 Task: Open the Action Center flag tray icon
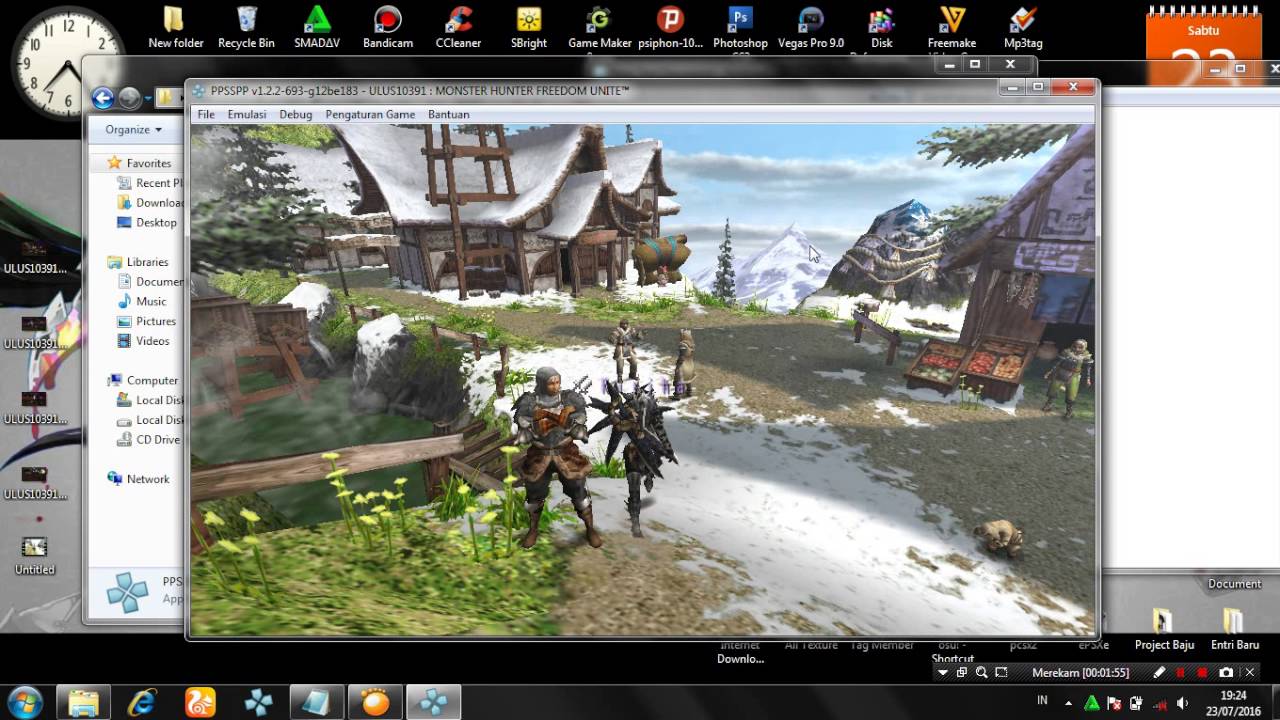point(1115,702)
